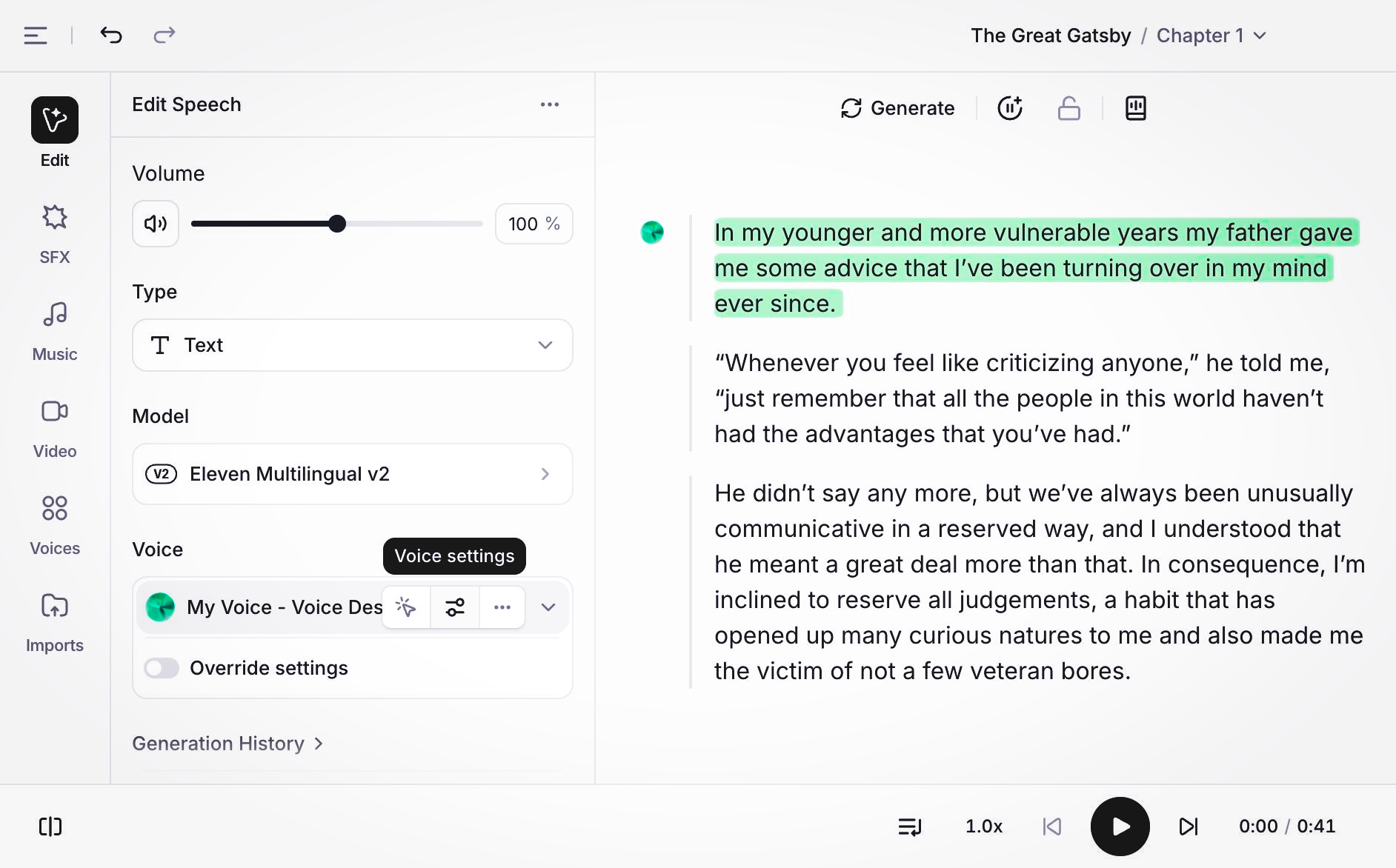
Task: Select the My Voice - Voice Des name
Action: pos(285,607)
